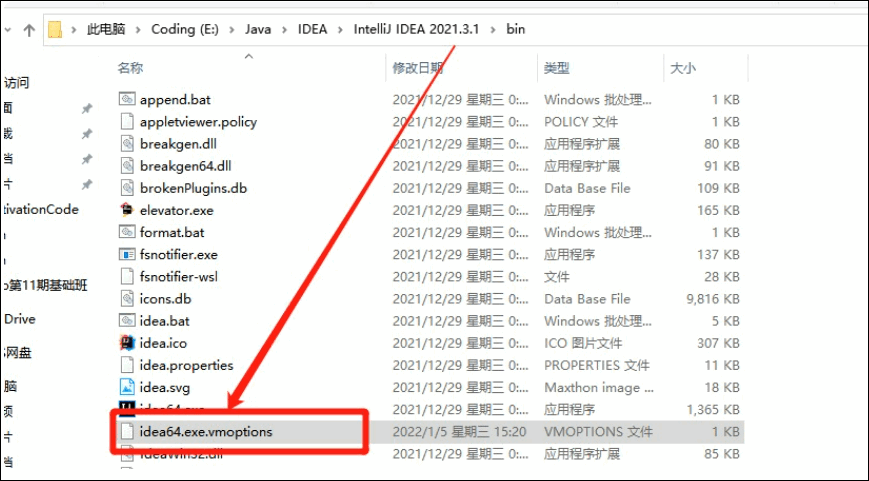
Task: Expand the chevron after Java breadcrumb
Action: point(285,29)
